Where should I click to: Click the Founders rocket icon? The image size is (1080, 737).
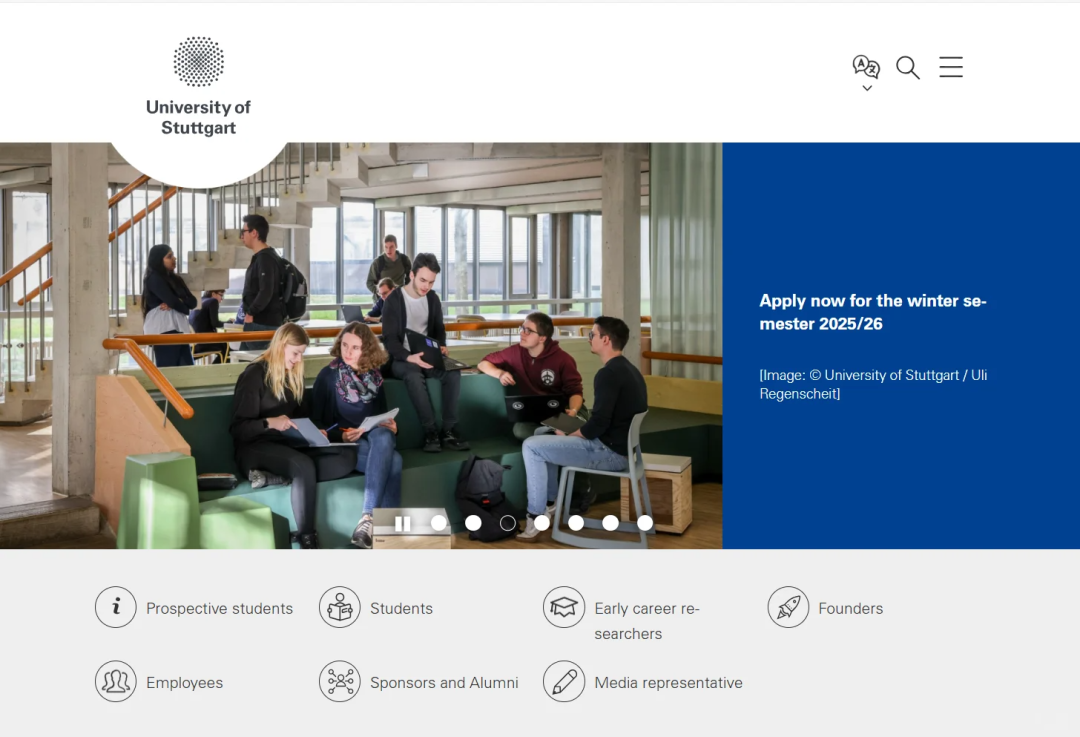pos(788,607)
